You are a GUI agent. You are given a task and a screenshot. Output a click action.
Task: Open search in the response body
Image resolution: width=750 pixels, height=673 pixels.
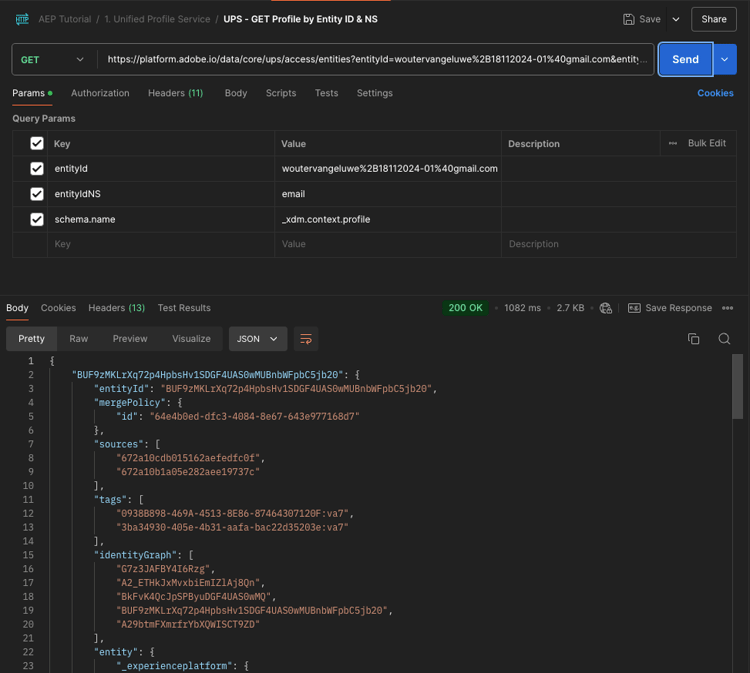point(724,339)
